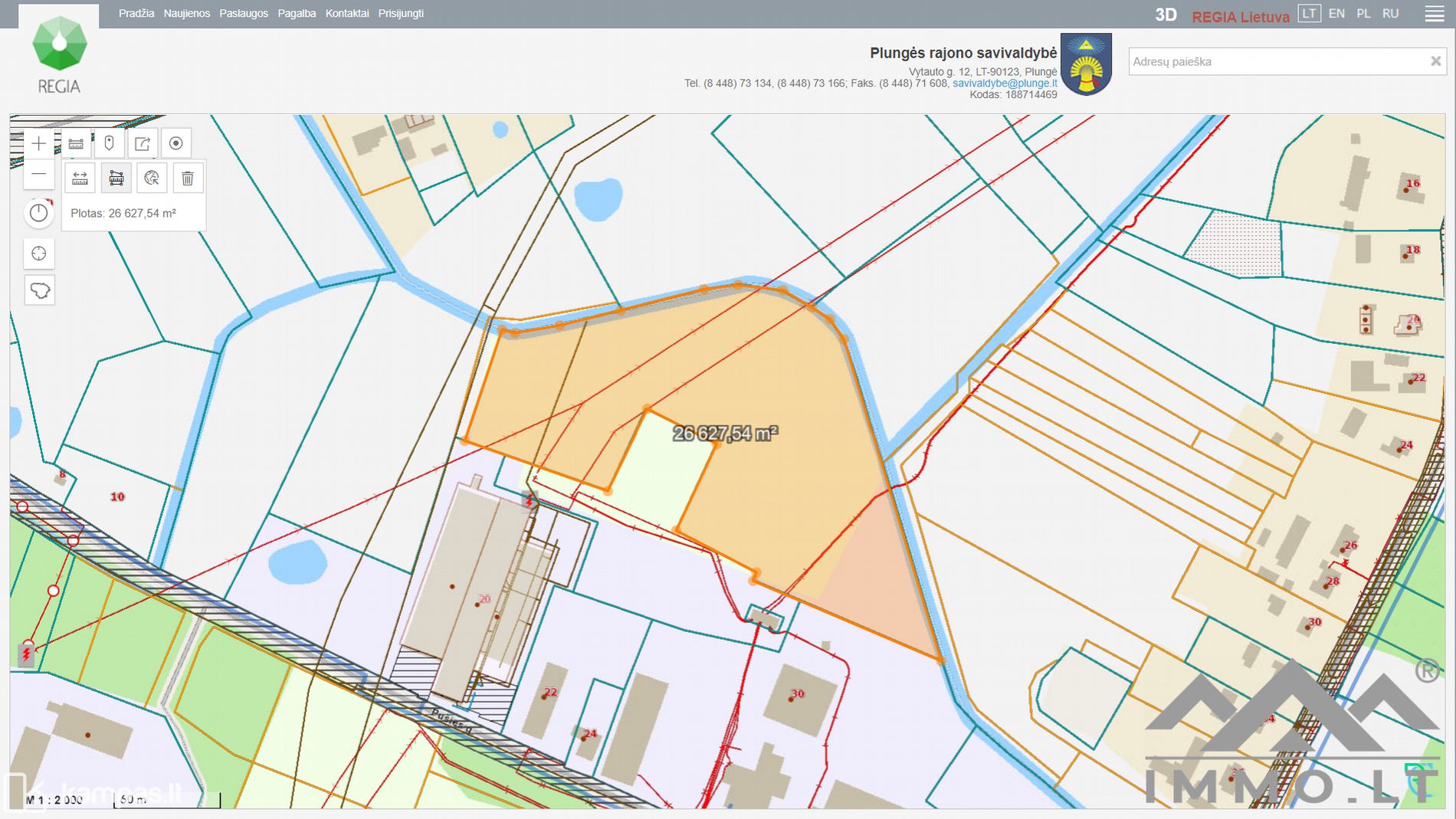Open the Paslaugos menu item
The height and width of the screenshot is (819, 1456).
(244, 14)
